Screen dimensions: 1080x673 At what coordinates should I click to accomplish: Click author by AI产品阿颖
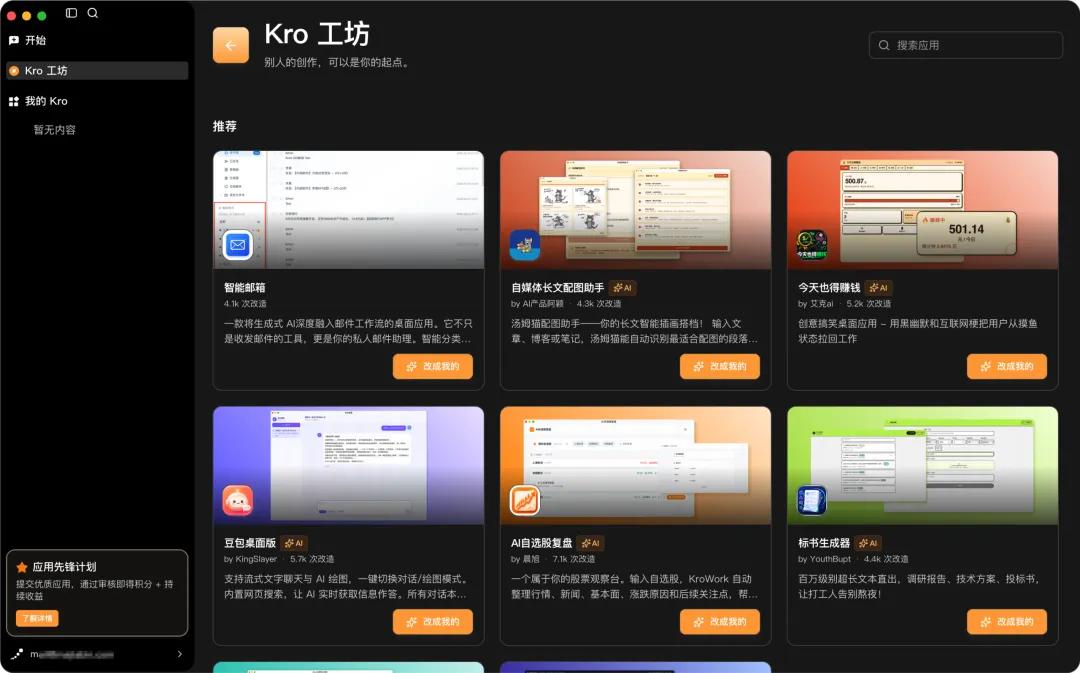(x=537, y=304)
